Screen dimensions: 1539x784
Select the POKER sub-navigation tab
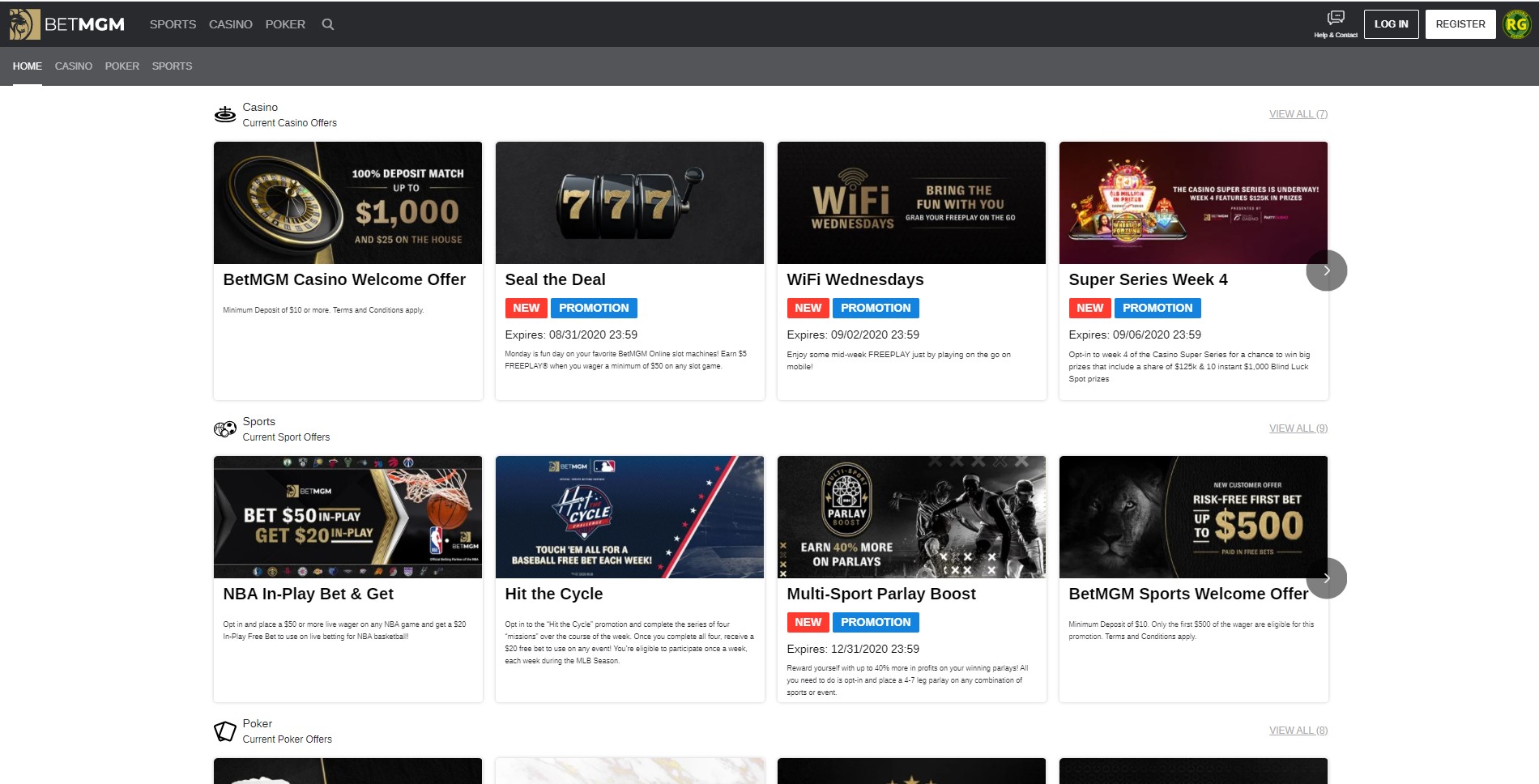122,66
